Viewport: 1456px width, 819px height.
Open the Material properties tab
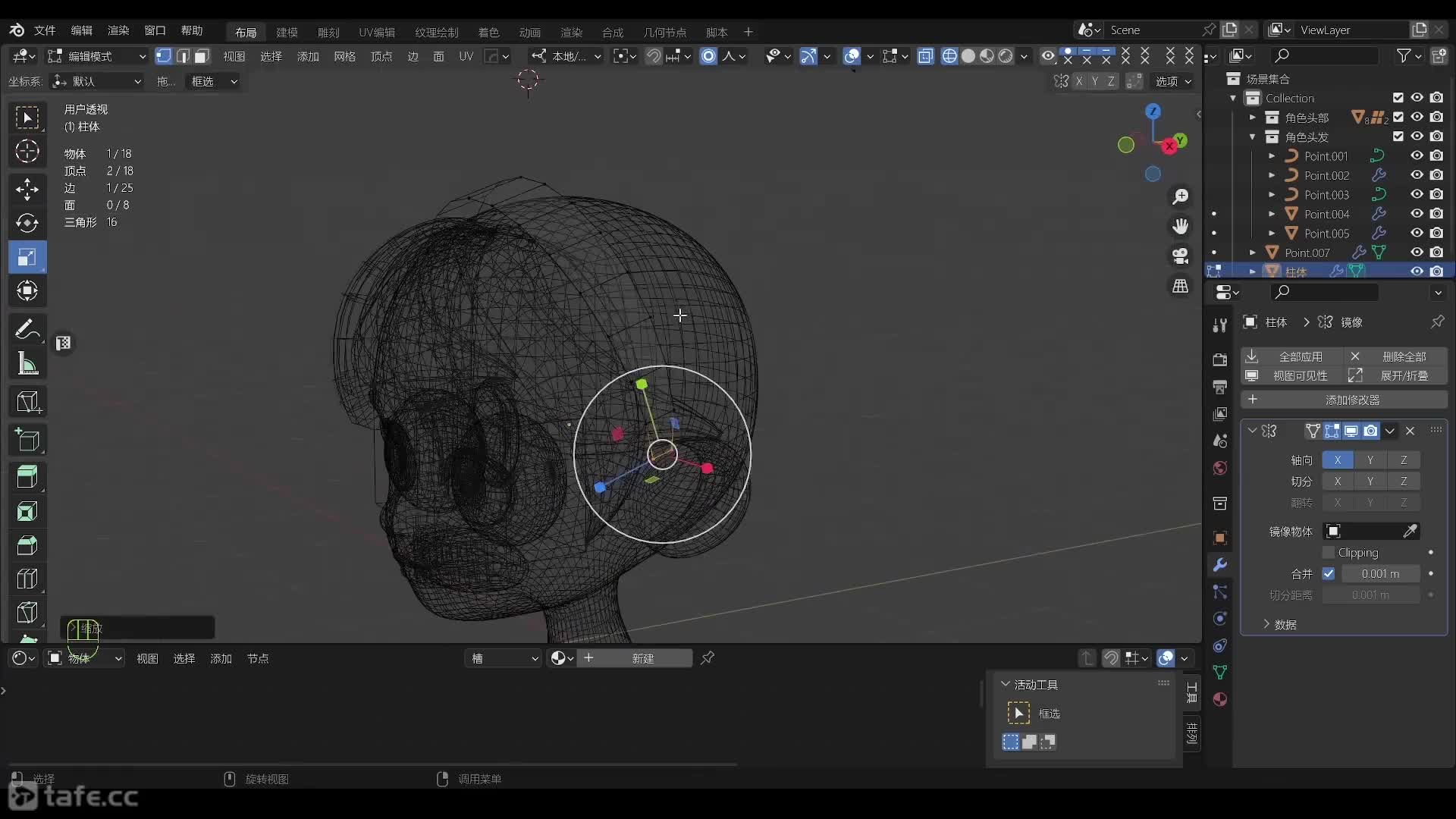coord(1220,699)
